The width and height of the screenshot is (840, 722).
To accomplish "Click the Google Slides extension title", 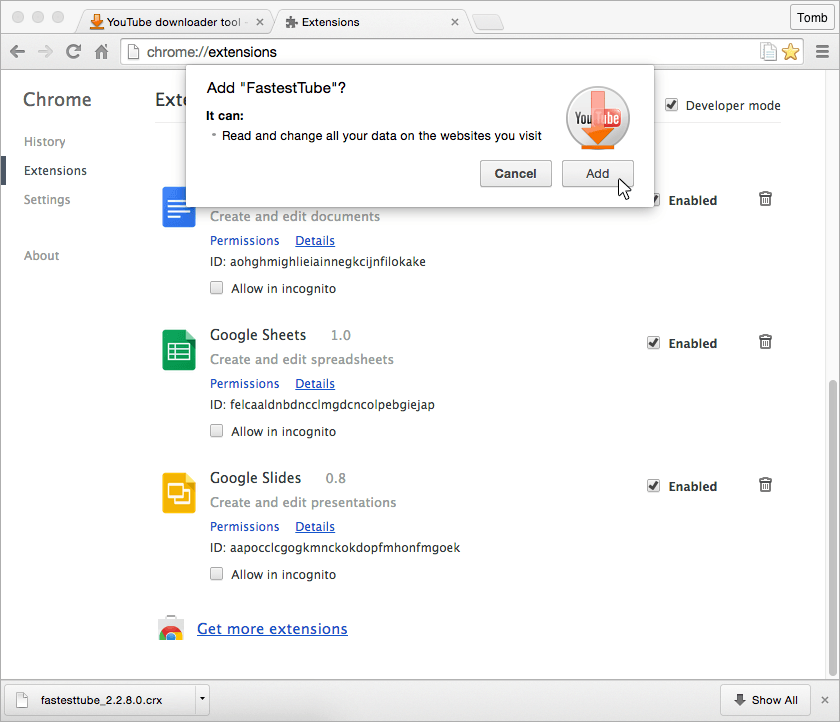I will [256, 478].
